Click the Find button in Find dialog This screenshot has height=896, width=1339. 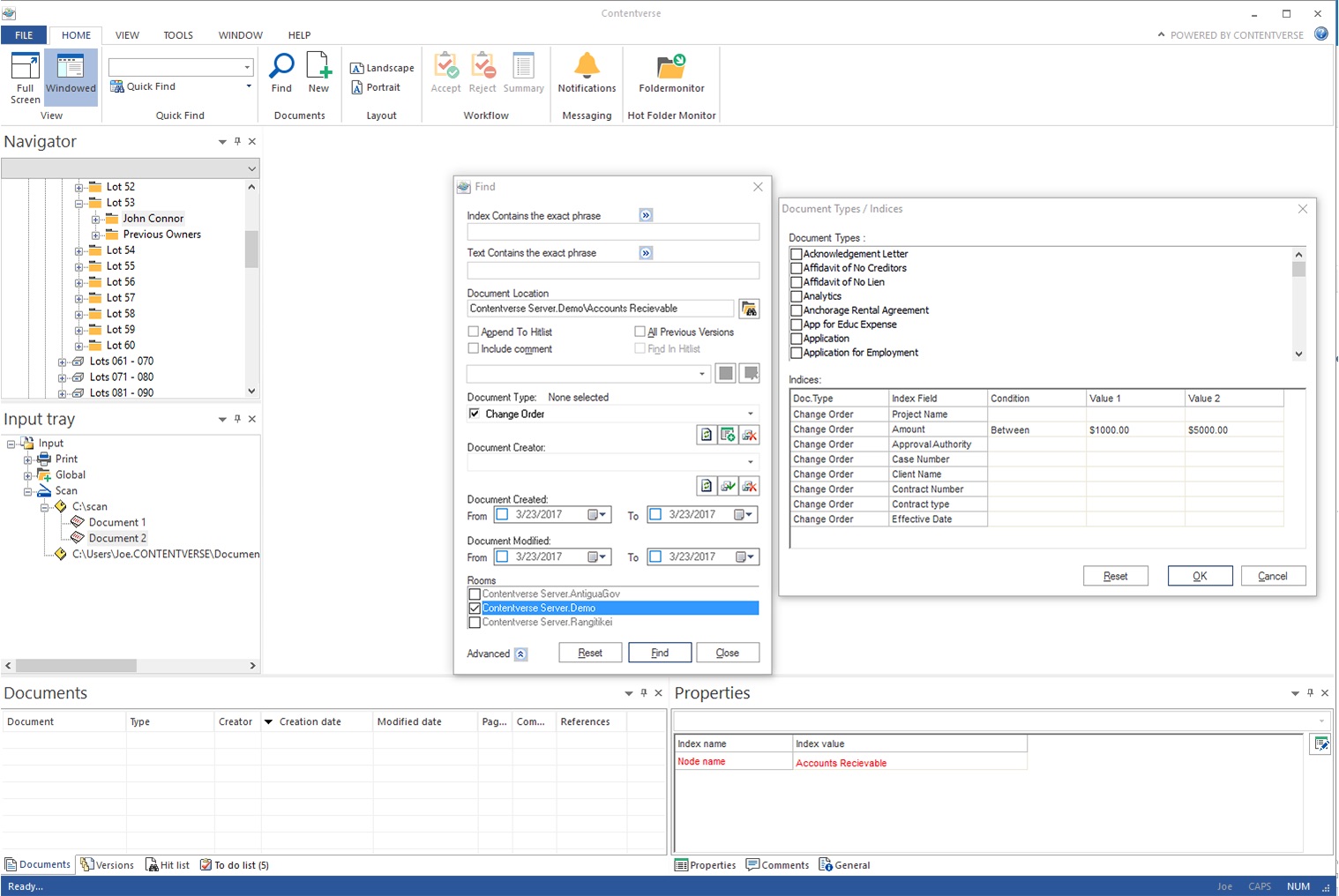(x=660, y=653)
